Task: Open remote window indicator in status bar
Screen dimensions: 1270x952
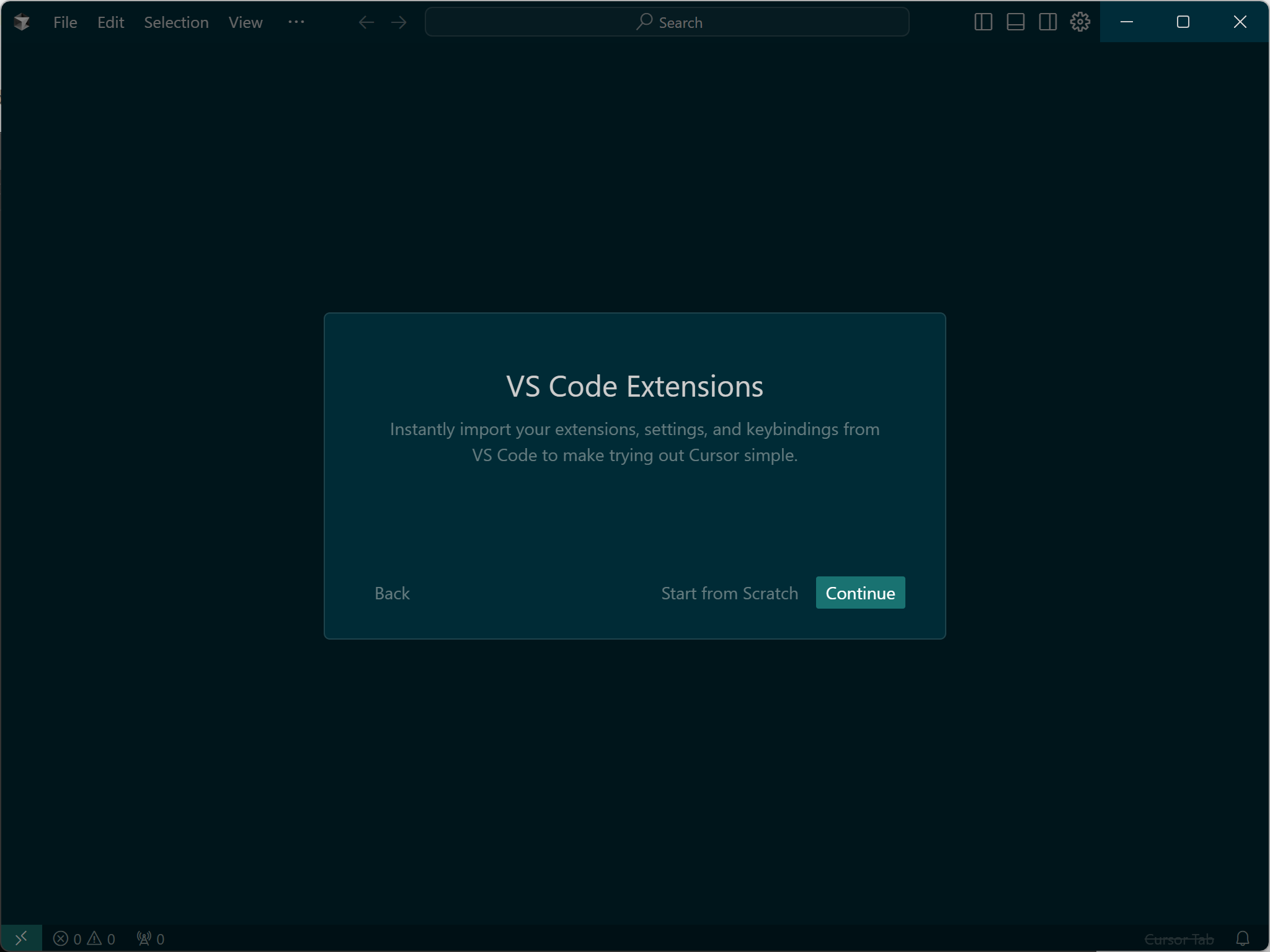Action: 21,938
